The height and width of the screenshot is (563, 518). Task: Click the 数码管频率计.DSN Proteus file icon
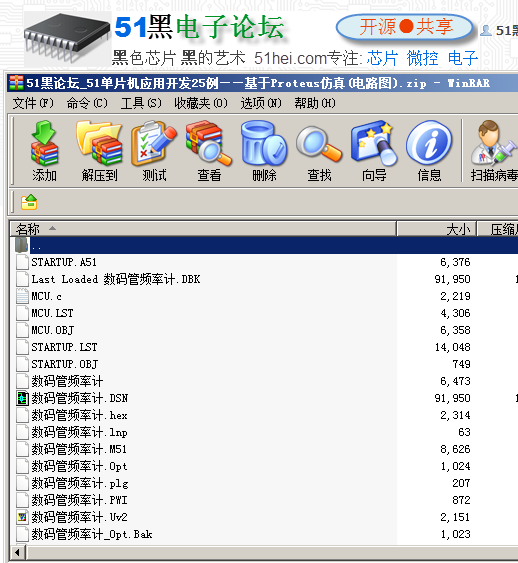click(22, 398)
